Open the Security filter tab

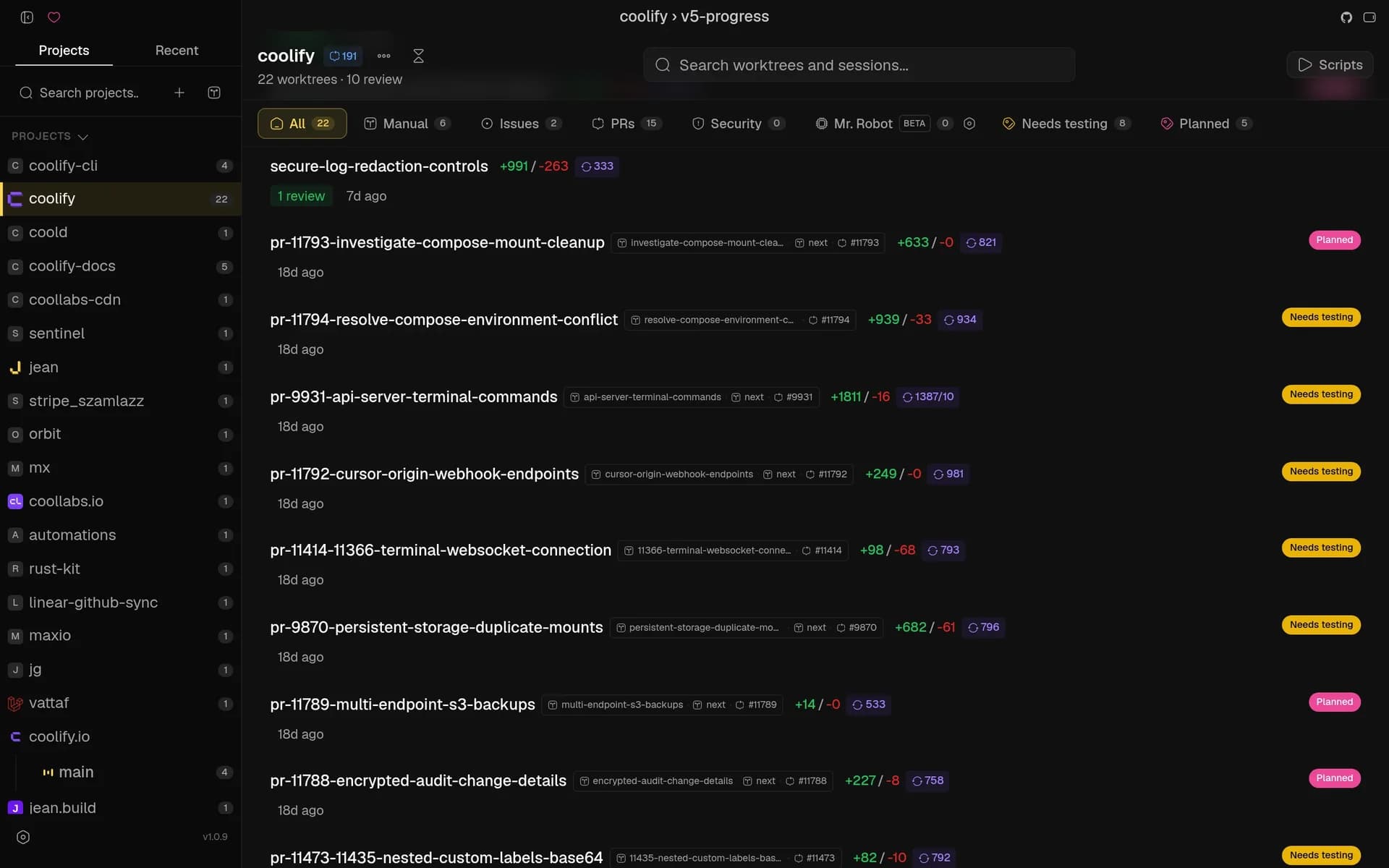738,124
